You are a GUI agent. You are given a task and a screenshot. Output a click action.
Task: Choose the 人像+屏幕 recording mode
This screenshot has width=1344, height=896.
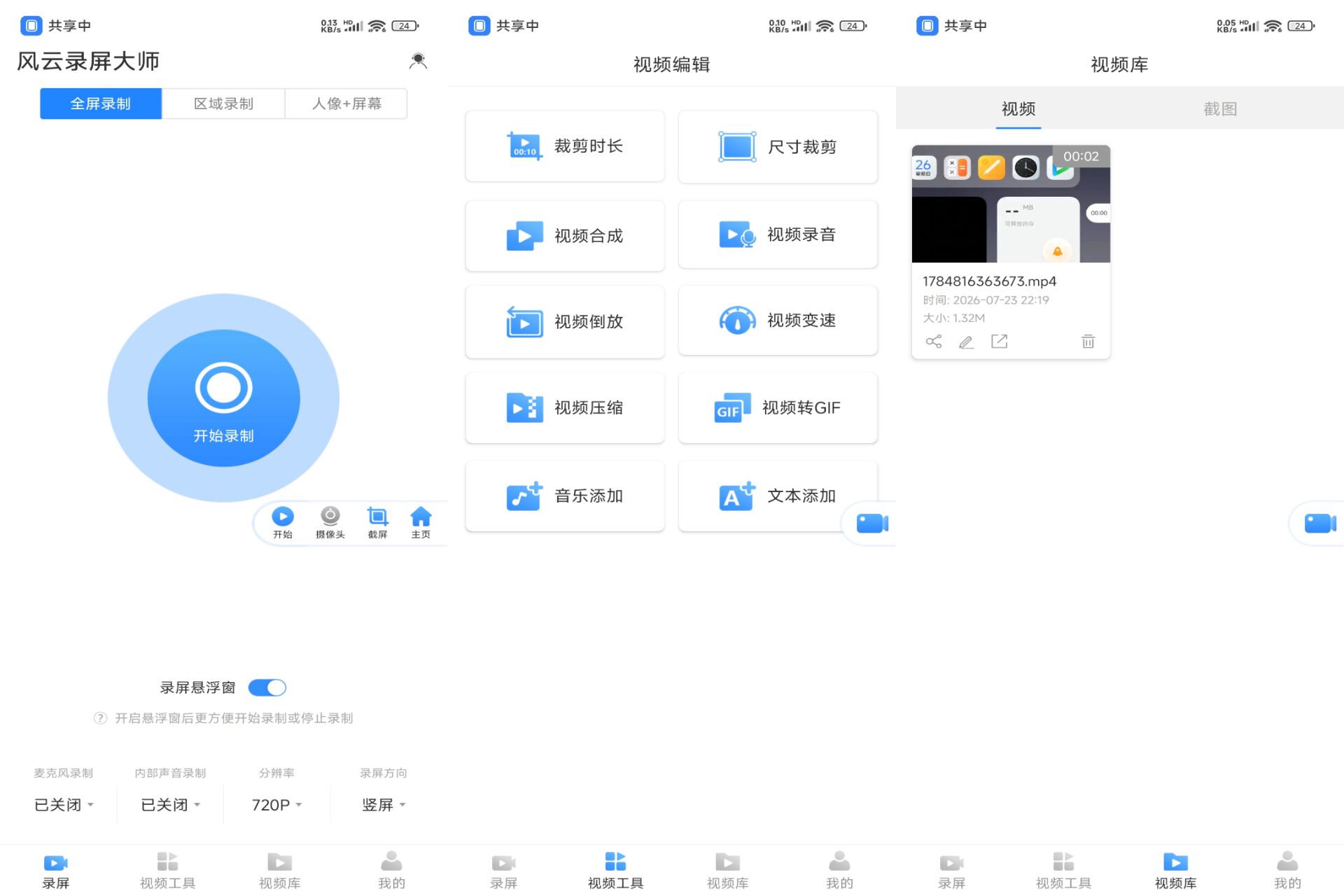(x=346, y=104)
